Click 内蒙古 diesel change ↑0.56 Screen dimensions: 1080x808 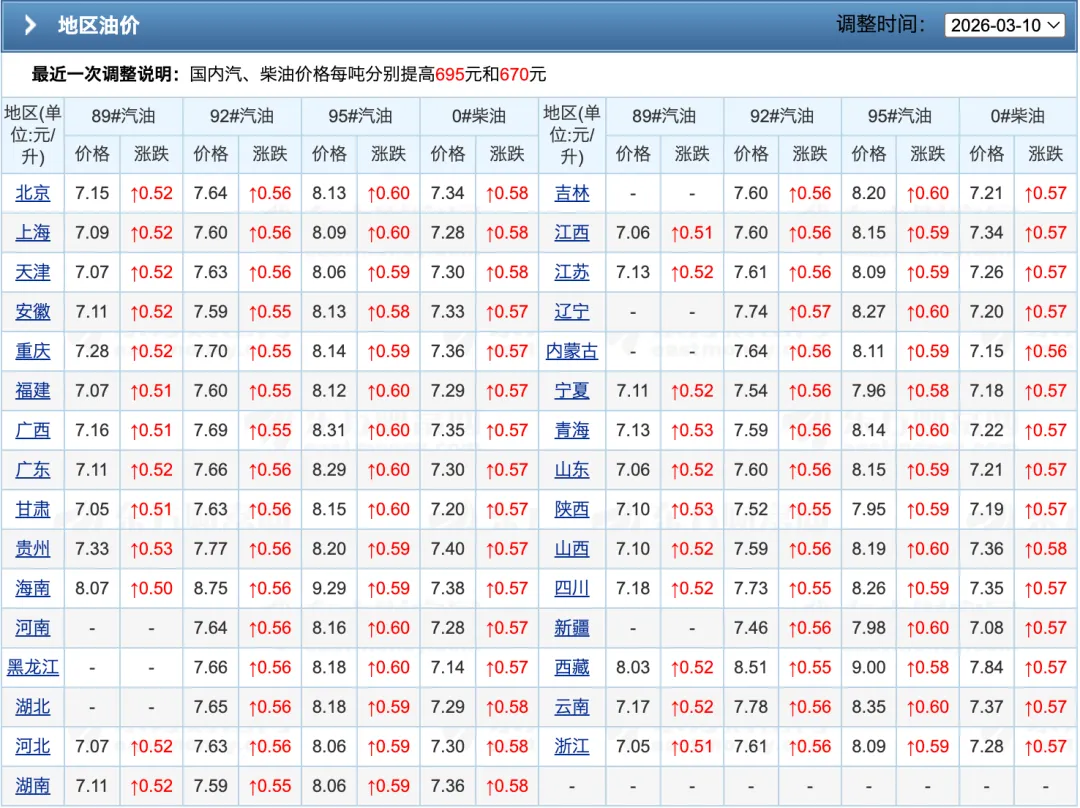pos(1046,351)
